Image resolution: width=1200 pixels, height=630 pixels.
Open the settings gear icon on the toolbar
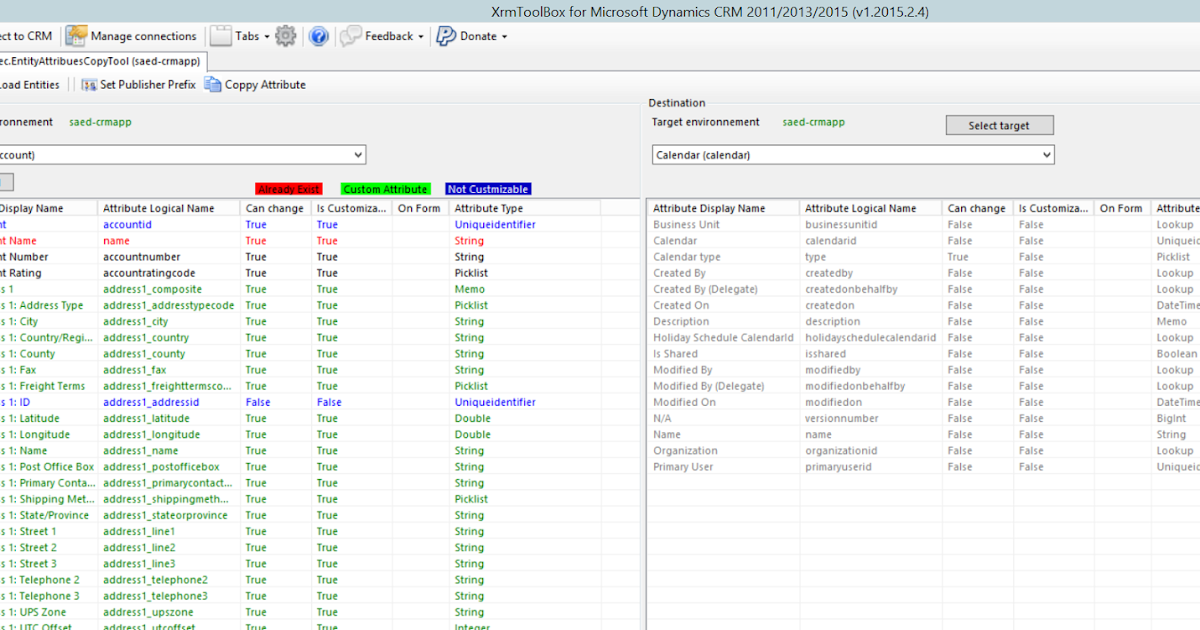click(x=285, y=35)
